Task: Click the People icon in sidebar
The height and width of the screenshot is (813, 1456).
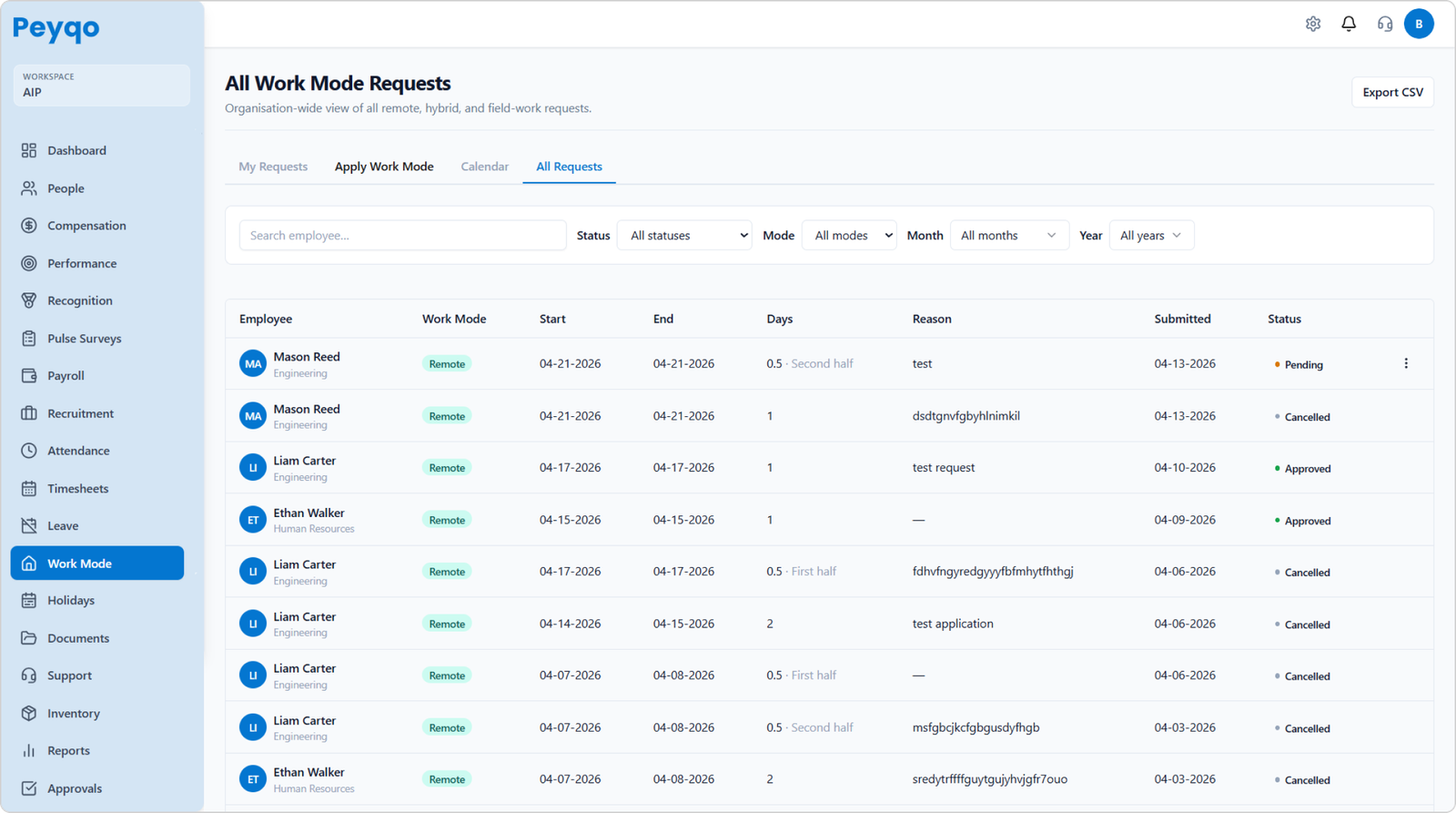Action: pos(29,188)
